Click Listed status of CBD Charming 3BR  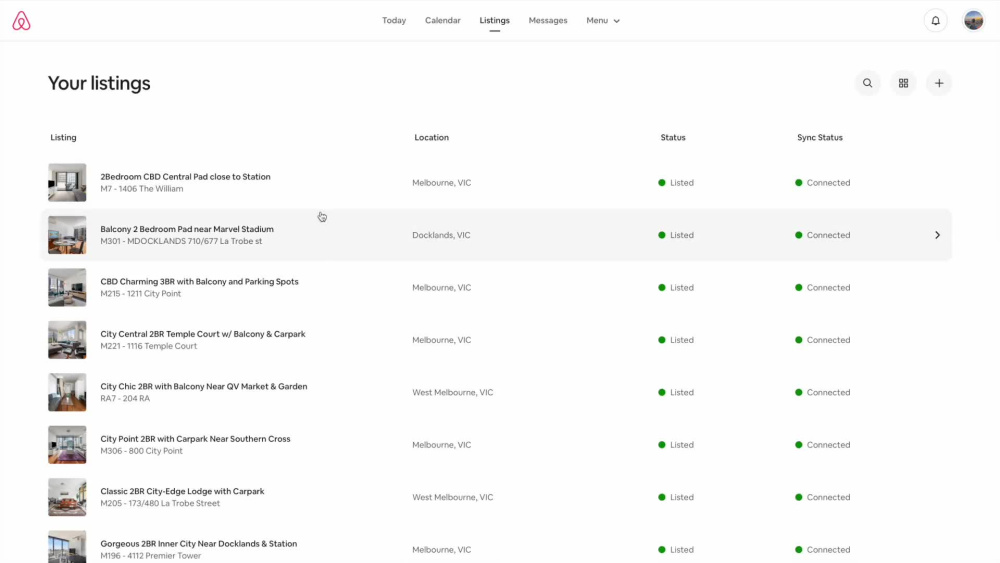(x=676, y=288)
